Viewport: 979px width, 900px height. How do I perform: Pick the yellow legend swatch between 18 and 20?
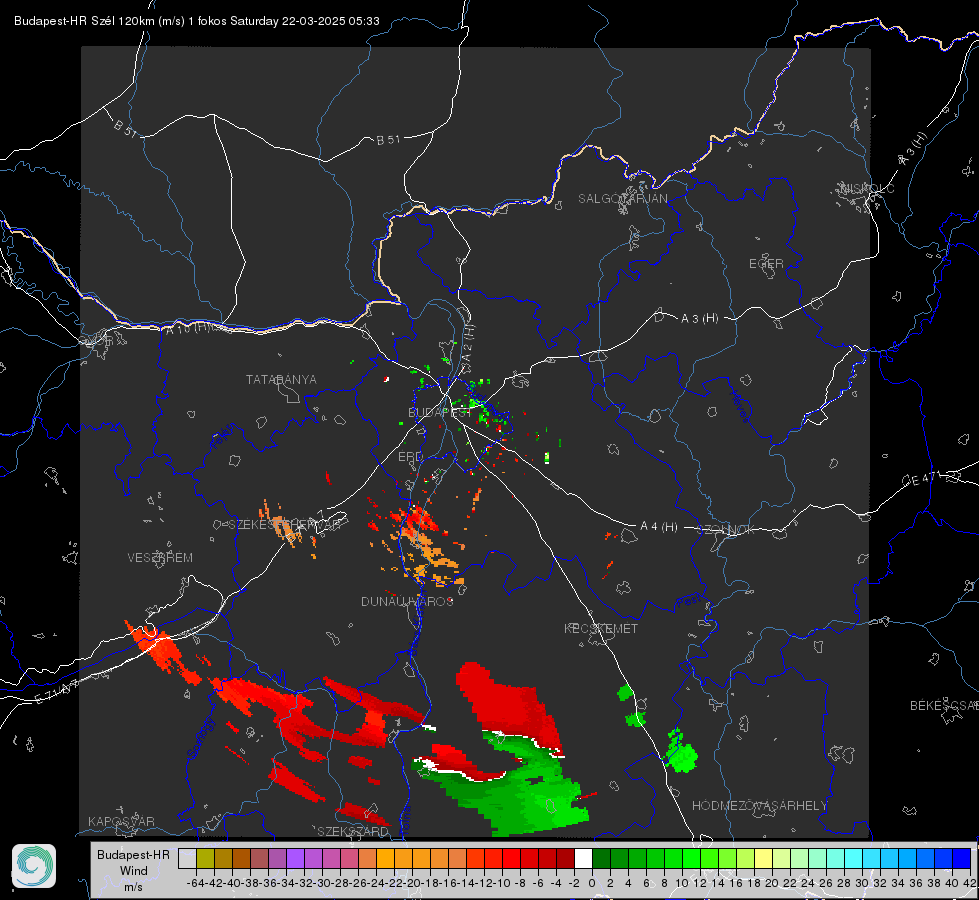764,859
